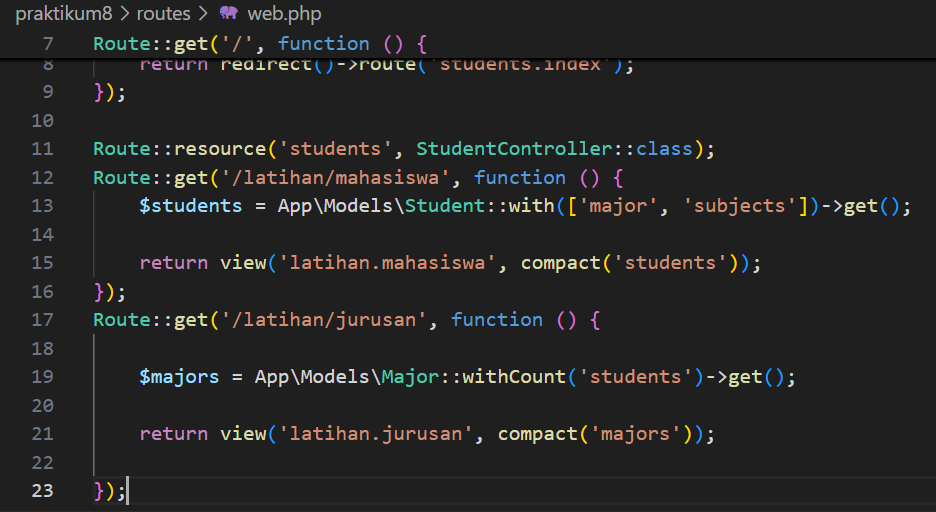Click line number 21 in the gutter
The height and width of the screenshot is (512, 936).
pyautogui.click(x=42, y=434)
